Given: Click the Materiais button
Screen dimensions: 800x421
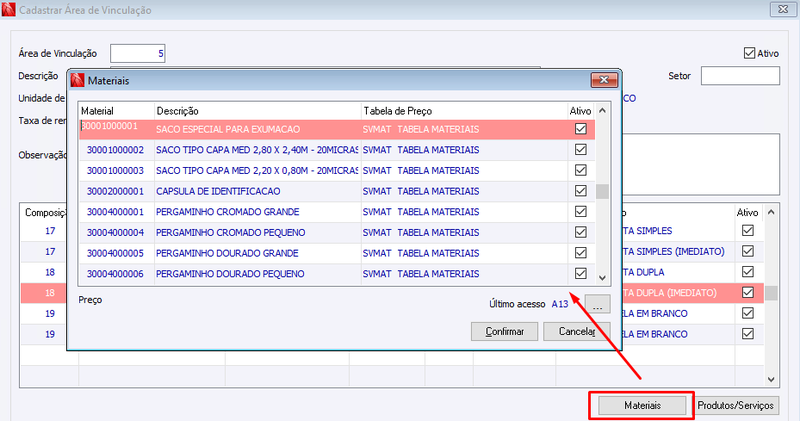Looking at the screenshot, I should (x=642, y=406).
